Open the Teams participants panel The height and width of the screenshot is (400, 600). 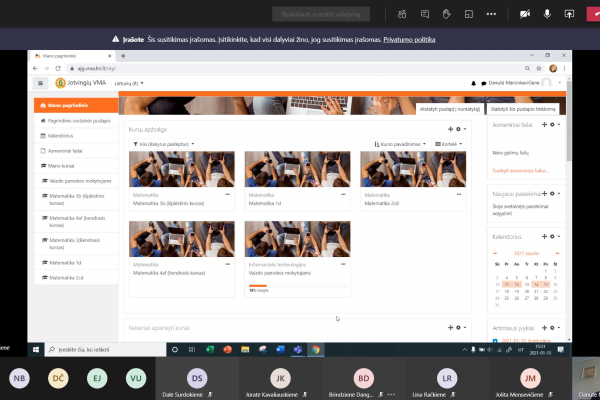402,15
